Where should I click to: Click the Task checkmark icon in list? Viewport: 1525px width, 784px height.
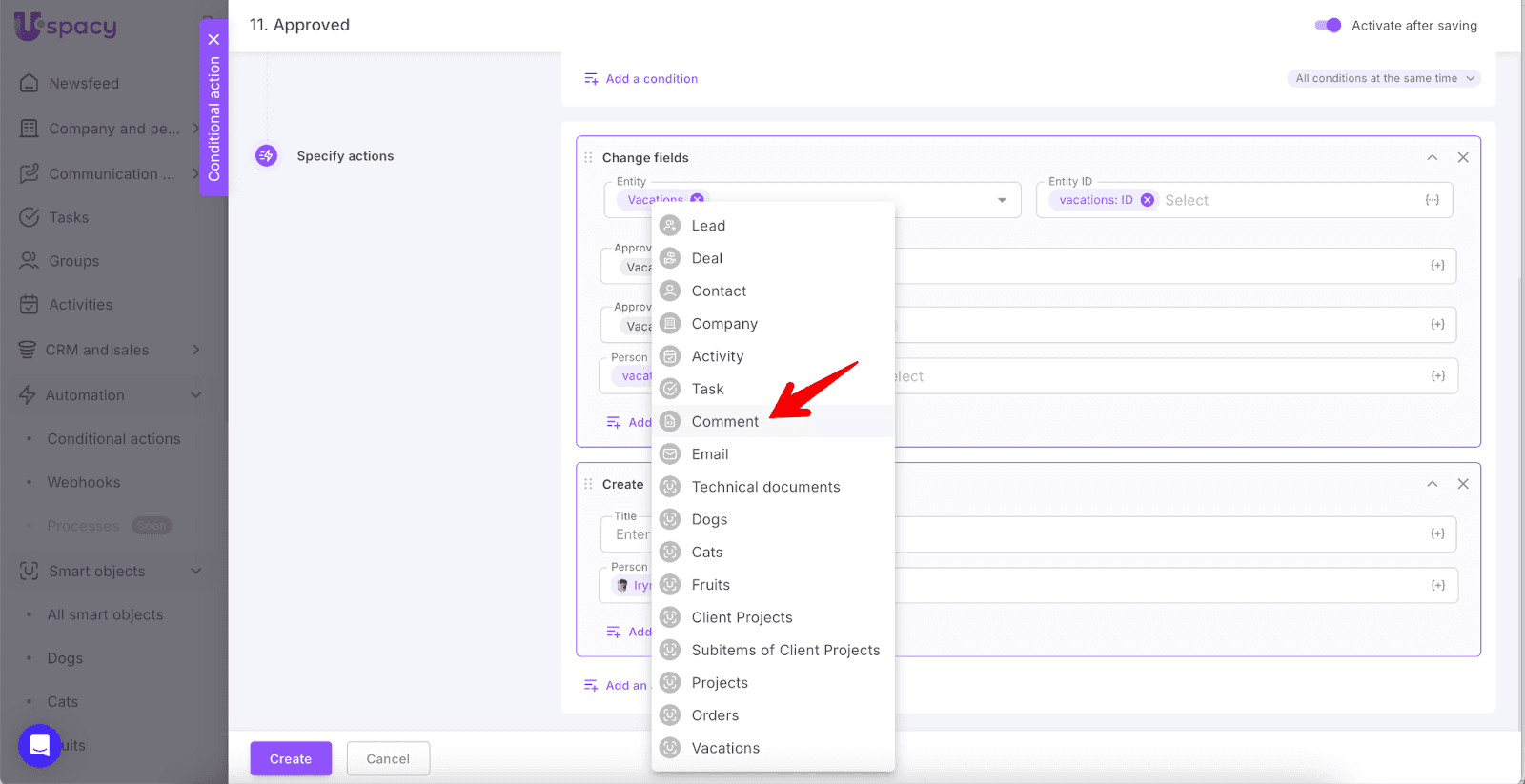pyautogui.click(x=671, y=389)
